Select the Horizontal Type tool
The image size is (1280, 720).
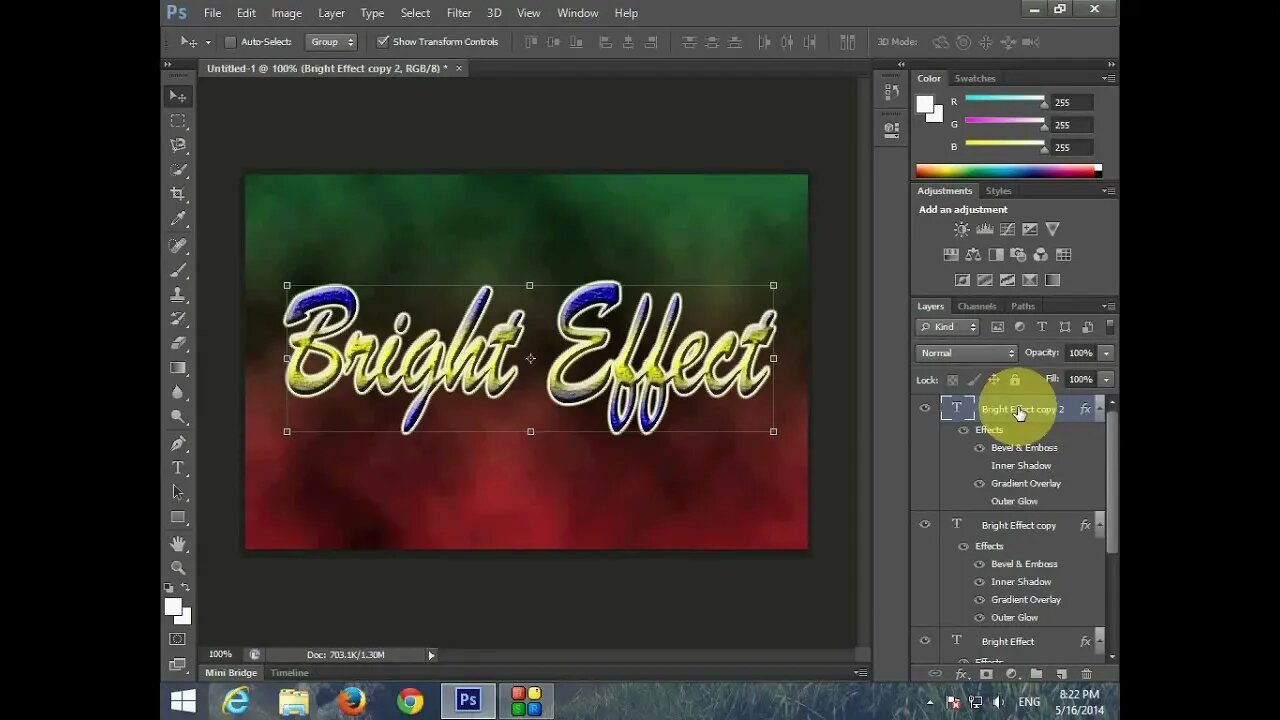(x=178, y=468)
